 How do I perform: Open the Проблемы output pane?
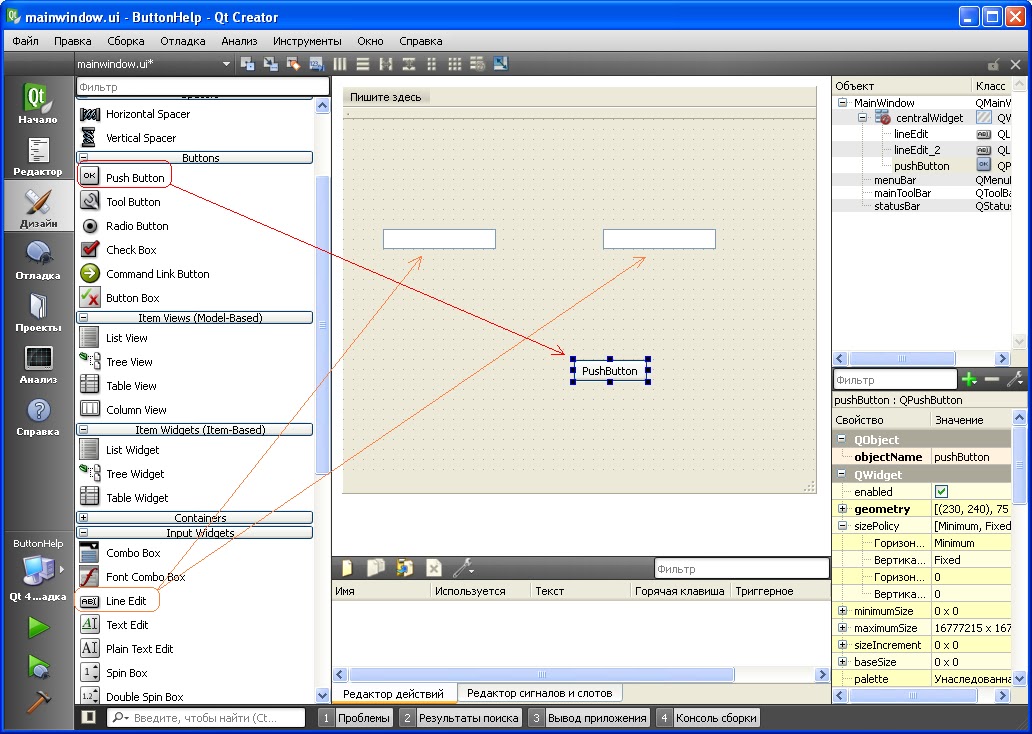pyautogui.click(x=355, y=718)
